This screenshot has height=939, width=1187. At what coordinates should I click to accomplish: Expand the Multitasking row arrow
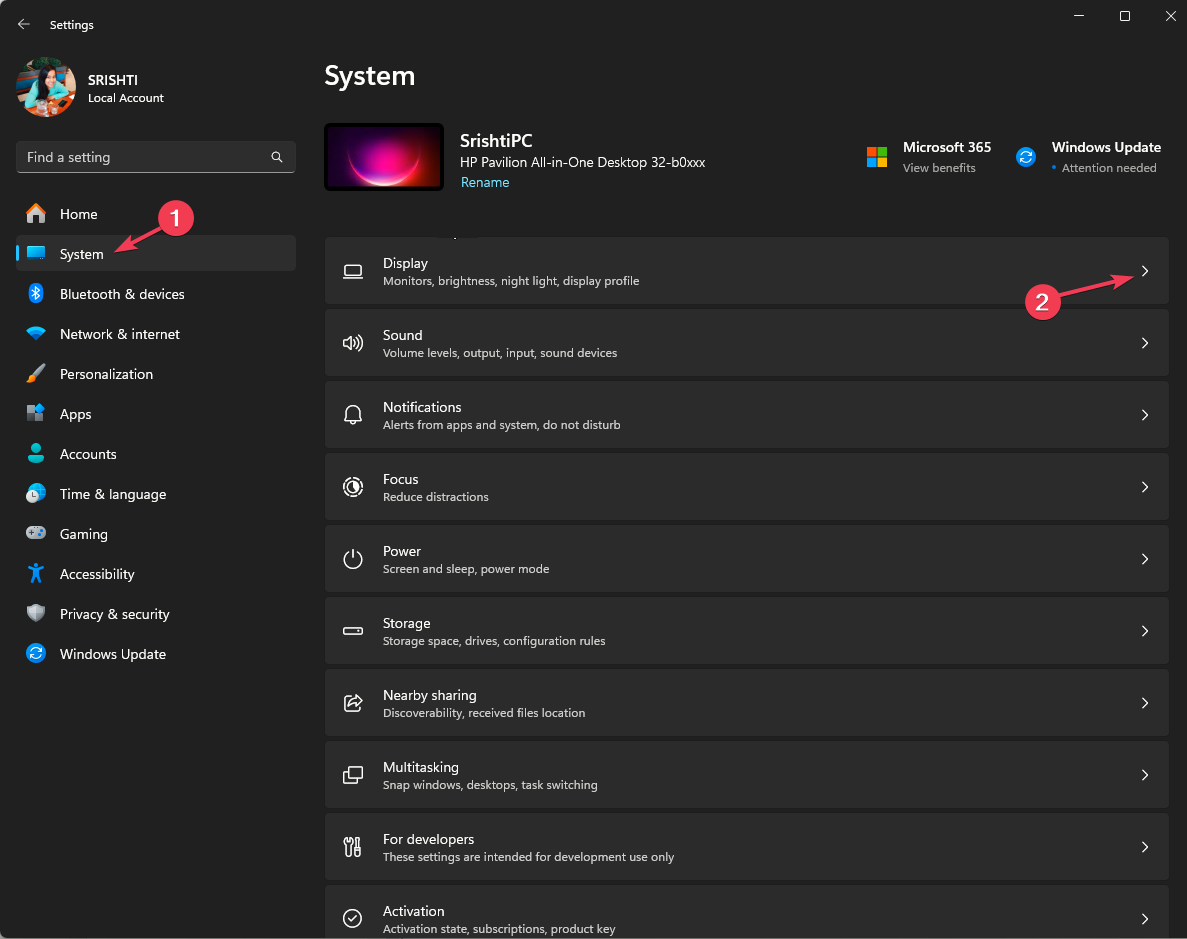pyautogui.click(x=1145, y=775)
